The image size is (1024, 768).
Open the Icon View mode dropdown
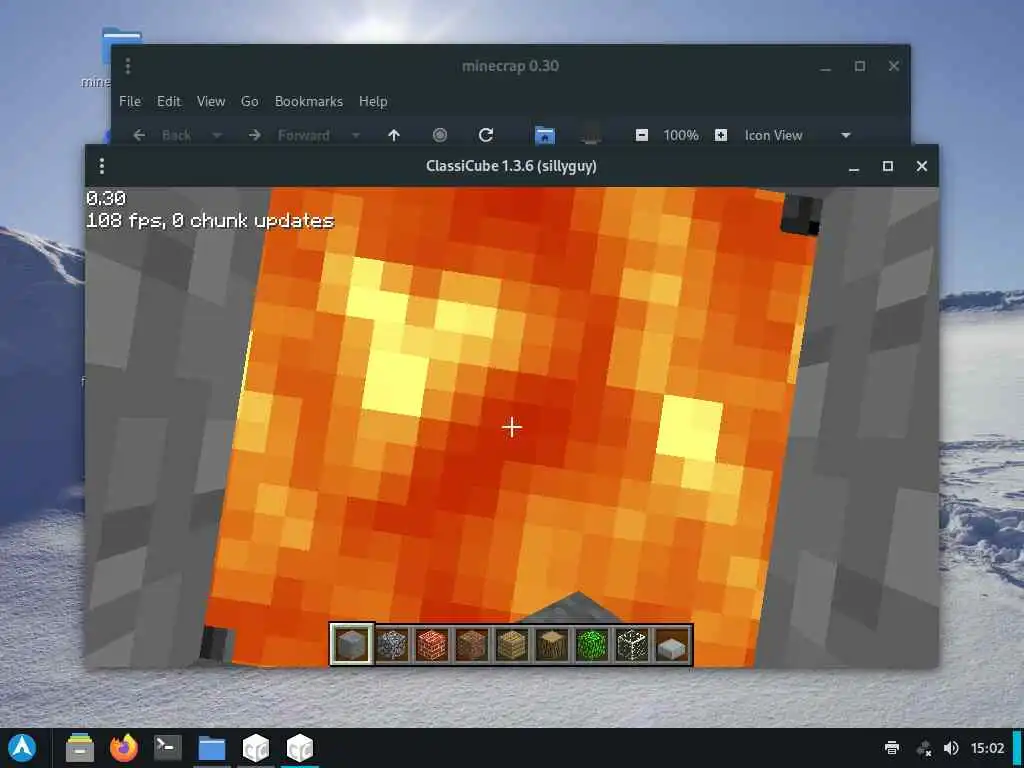point(798,135)
